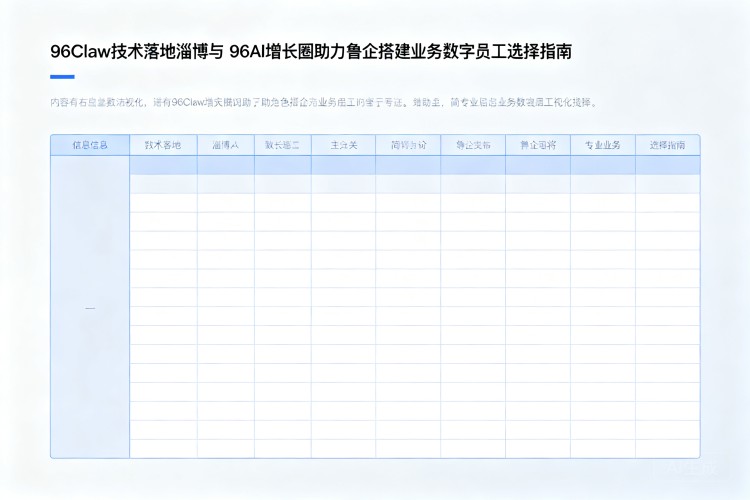Click the dash in the left merged cell
750x500 pixels.
90,308
